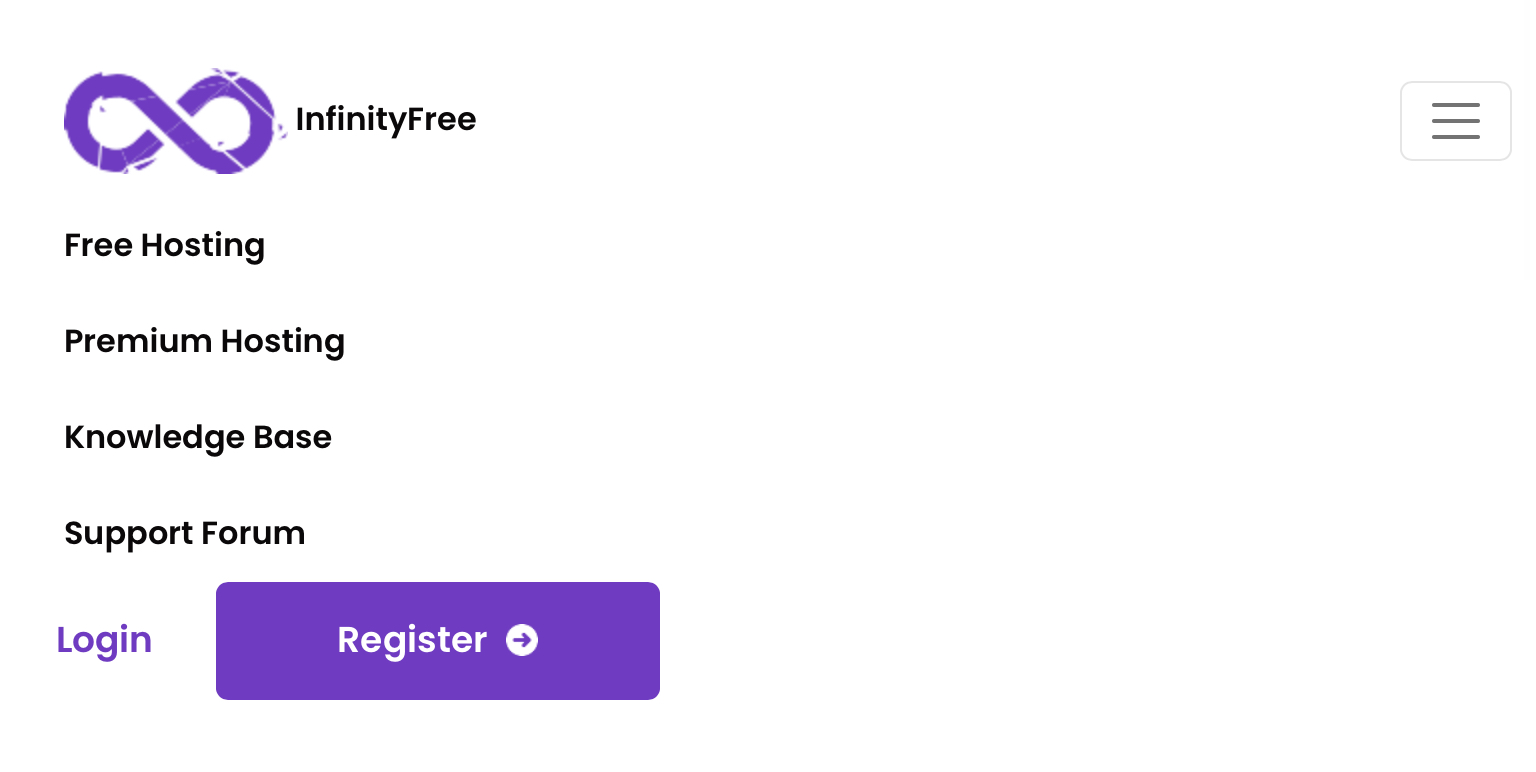Open the Free Hosting menu item

click(164, 245)
